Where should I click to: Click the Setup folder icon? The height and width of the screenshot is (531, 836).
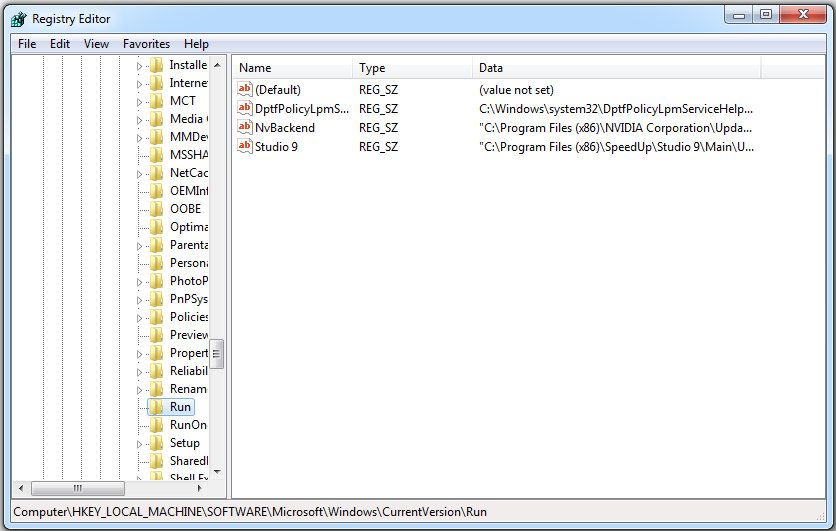(x=157, y=443)
